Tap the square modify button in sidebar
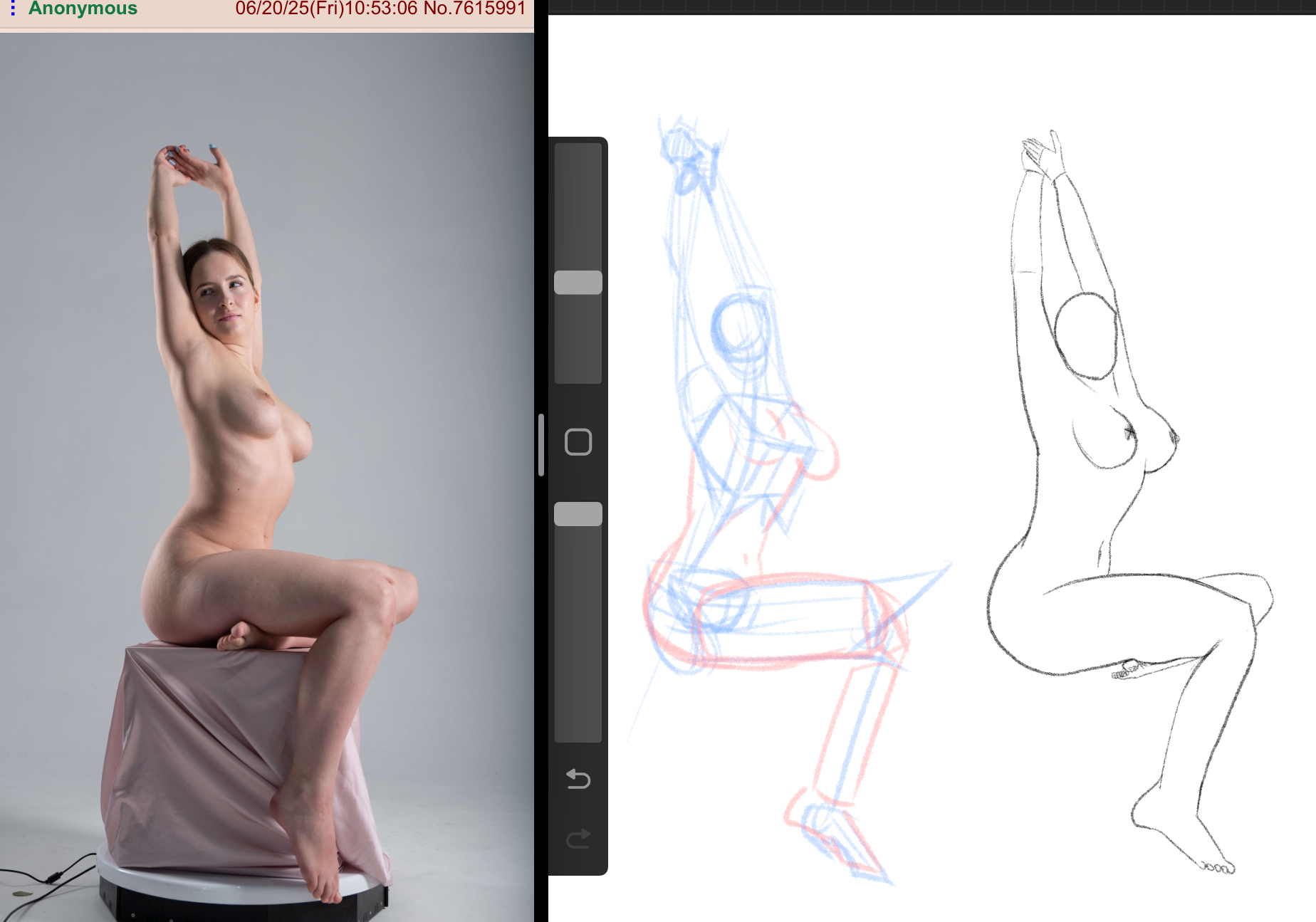The image size is (1316, 922). pos(578,442)
